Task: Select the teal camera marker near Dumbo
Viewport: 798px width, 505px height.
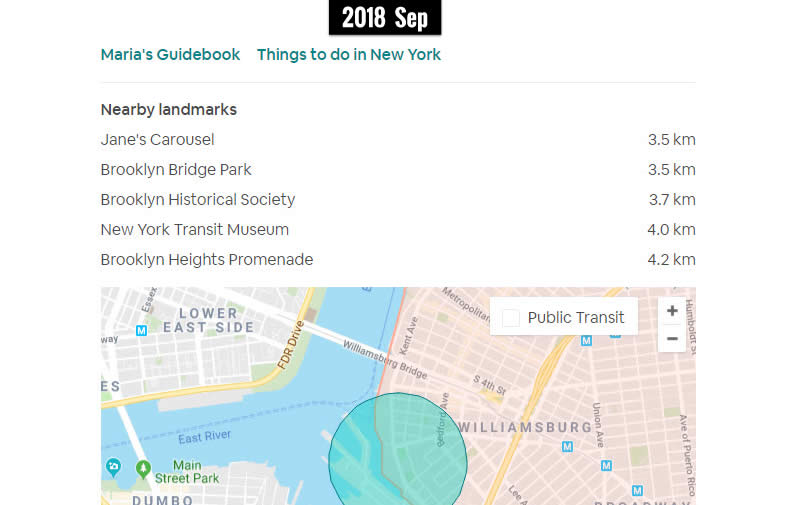Action: pyautogui.click(x=113, y=467)
